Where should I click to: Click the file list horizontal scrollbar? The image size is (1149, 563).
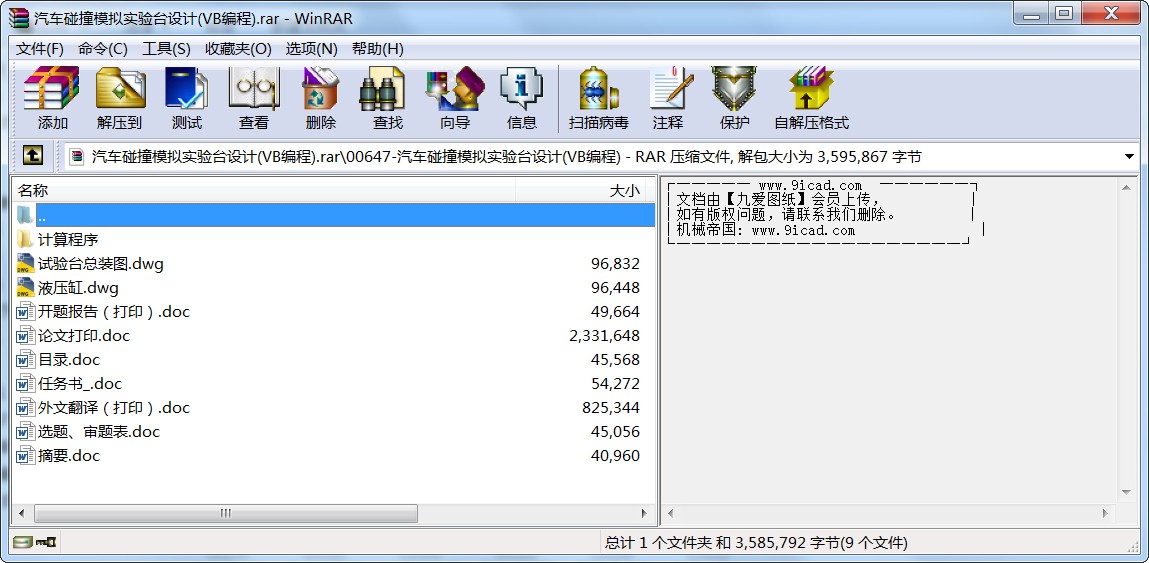226,513
